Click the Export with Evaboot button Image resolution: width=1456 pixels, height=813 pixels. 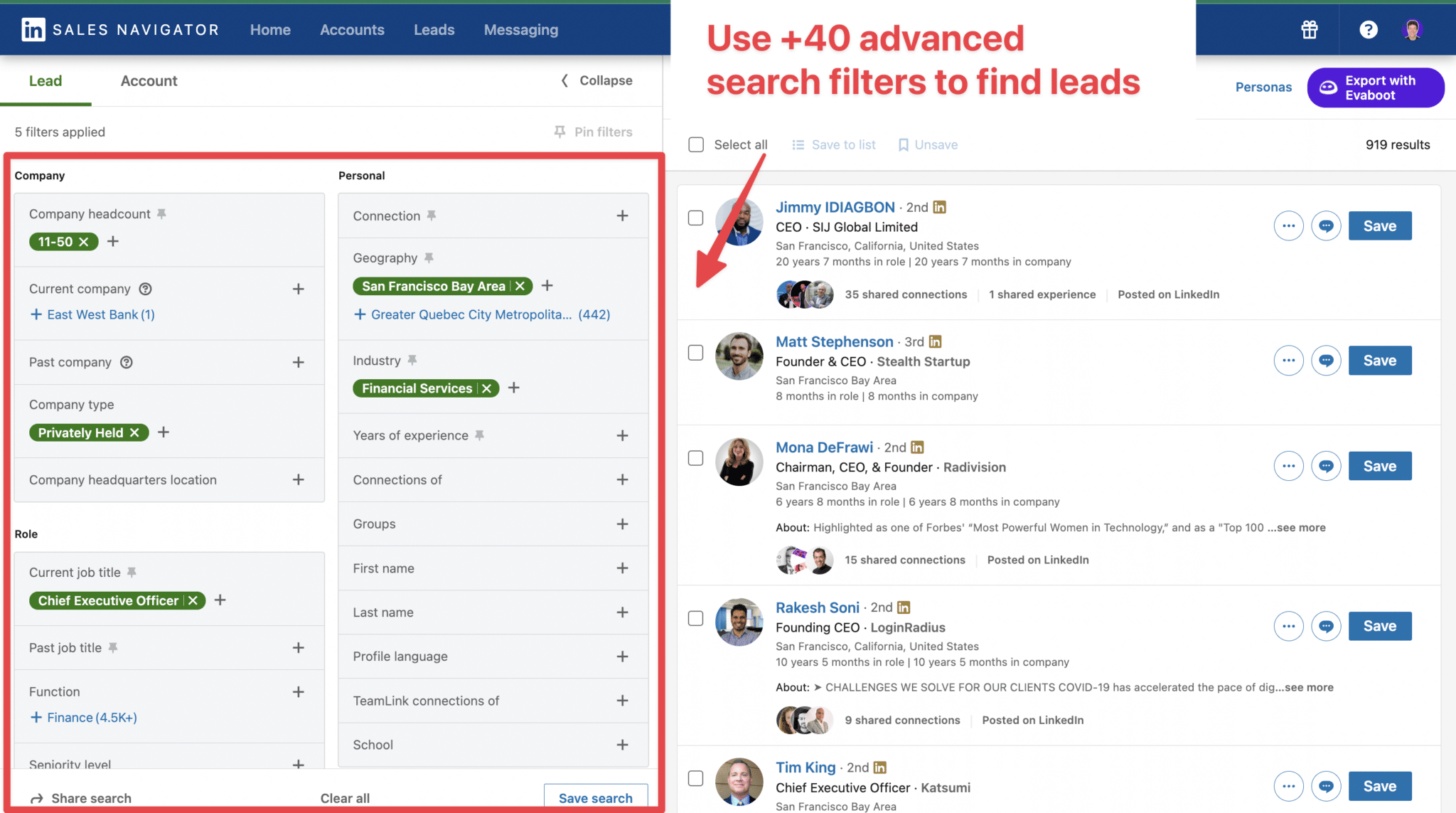tap(1375, 87)
